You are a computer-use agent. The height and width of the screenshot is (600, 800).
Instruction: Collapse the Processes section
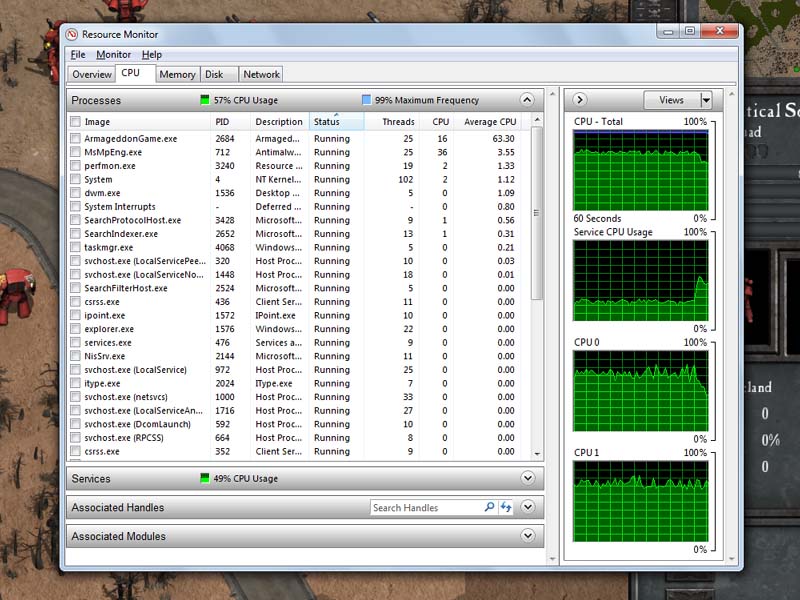[528, 100]
